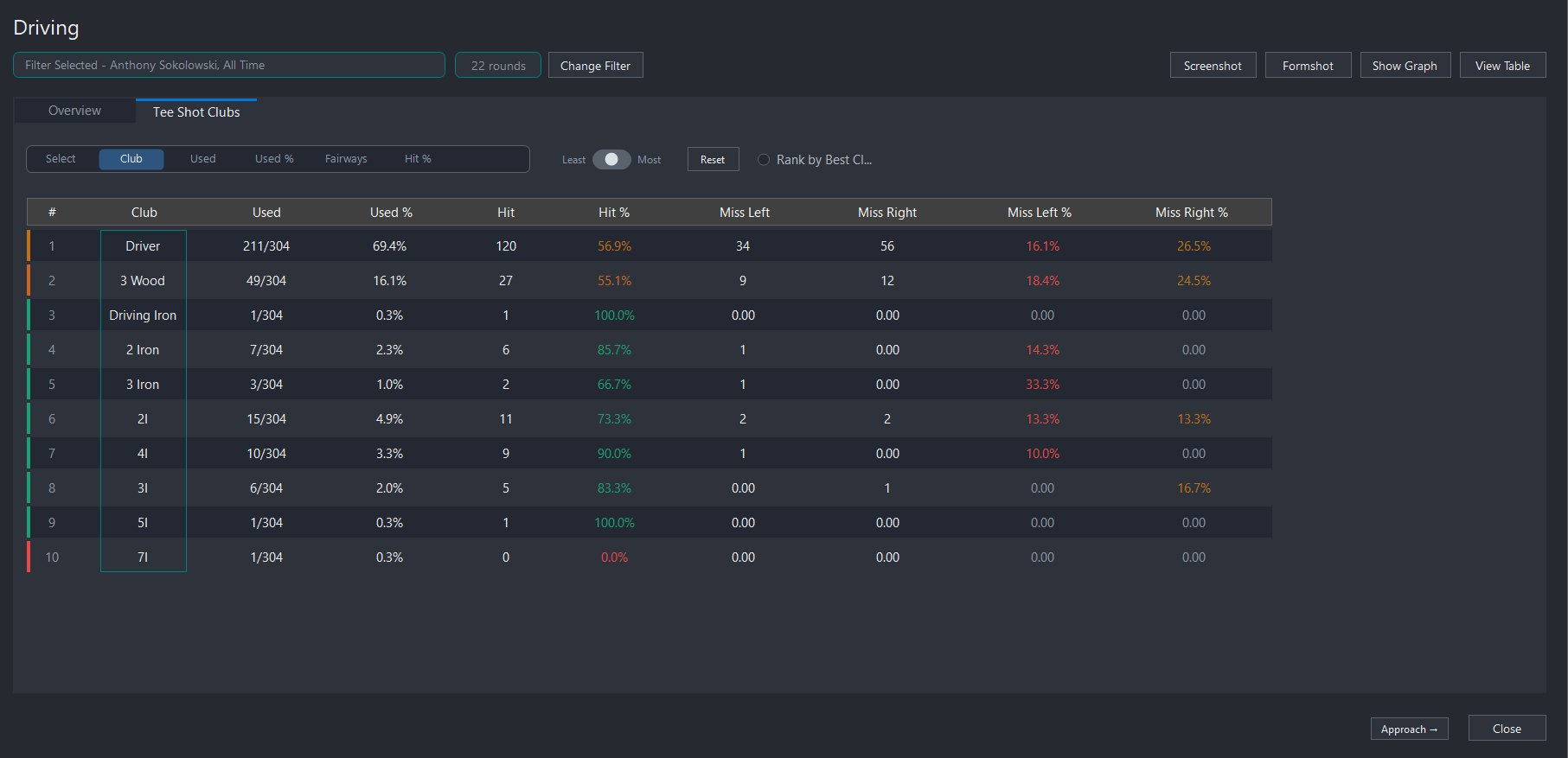Screen dimensions: 1568x758
Task: Click the 26.5% miss right value
Action: 1194,246
